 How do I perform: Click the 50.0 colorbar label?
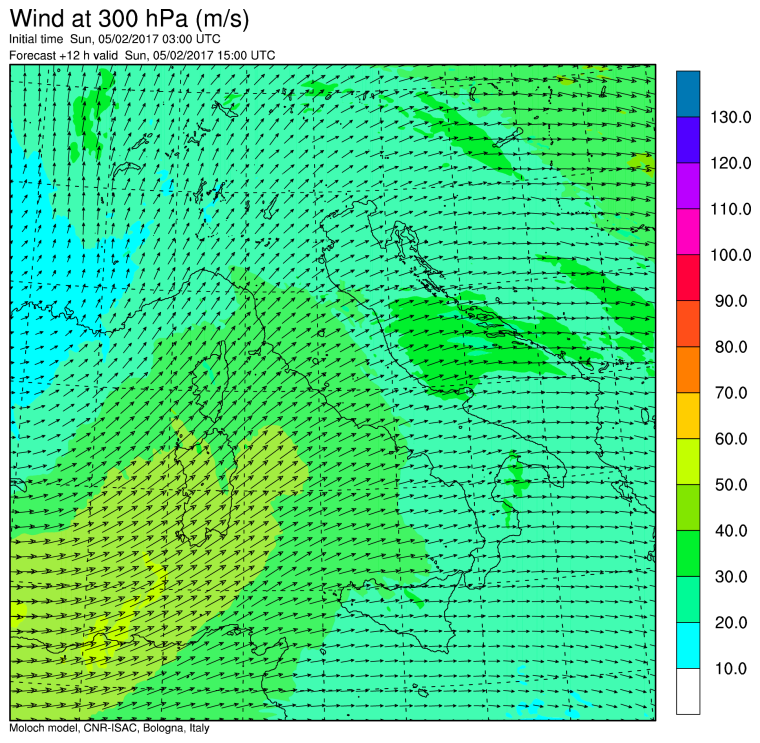coord(731,485)
